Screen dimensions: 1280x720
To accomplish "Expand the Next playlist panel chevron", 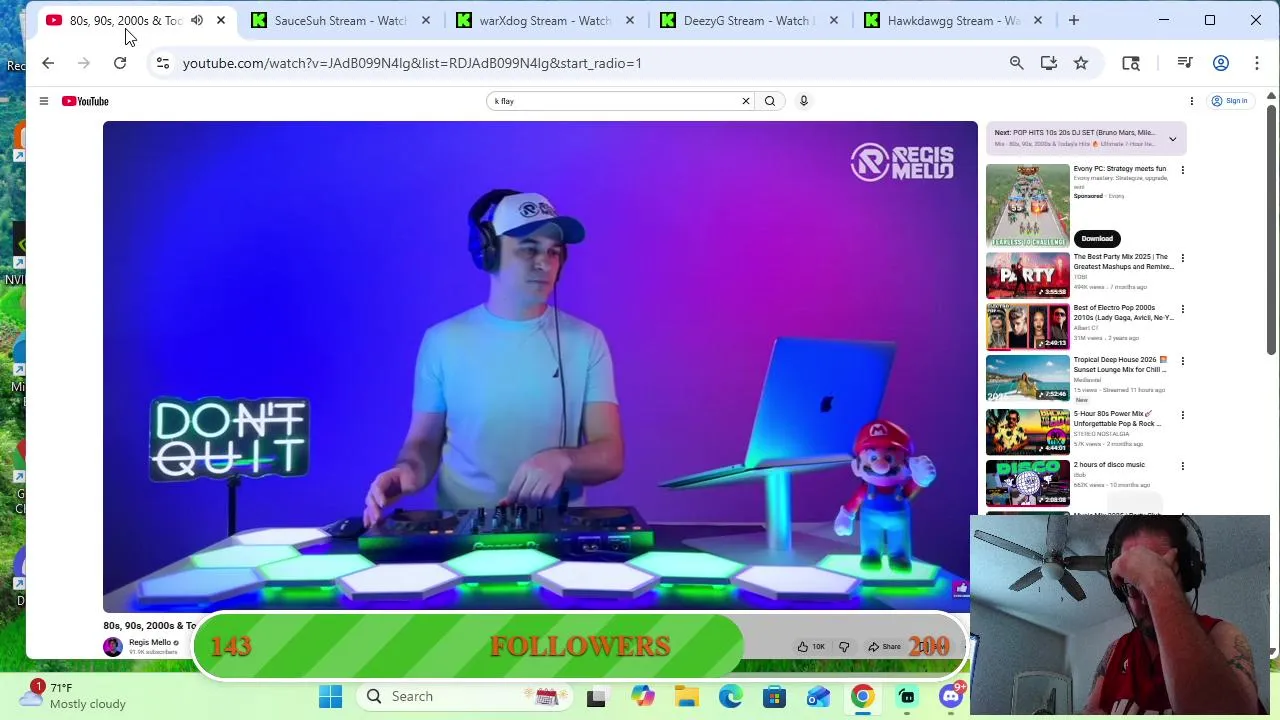I will pyautogui.click(x=1173, y=139).
